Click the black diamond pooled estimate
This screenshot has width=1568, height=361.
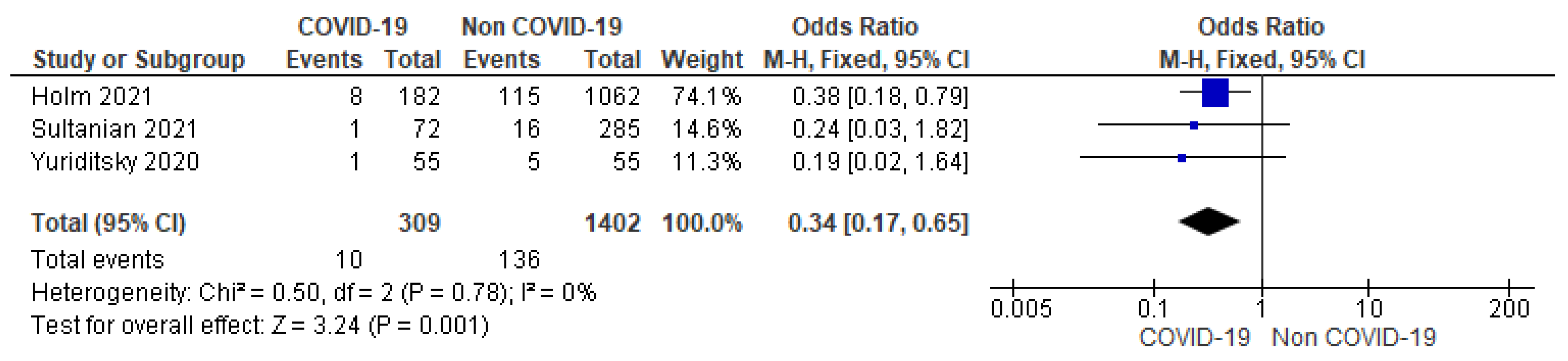[x=1208, y=222]
